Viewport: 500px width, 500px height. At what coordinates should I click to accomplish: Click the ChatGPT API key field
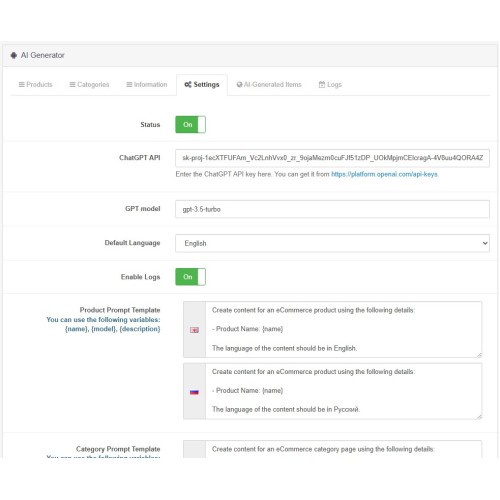pos(332,158)
